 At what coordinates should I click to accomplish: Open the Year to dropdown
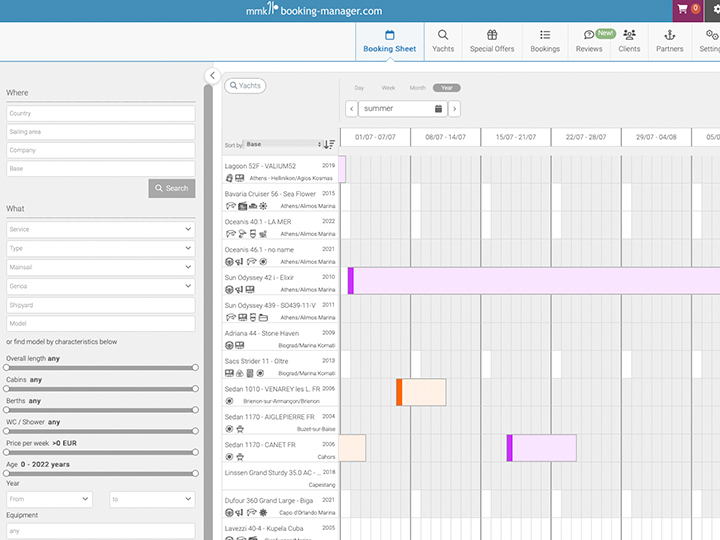(152, 499)
